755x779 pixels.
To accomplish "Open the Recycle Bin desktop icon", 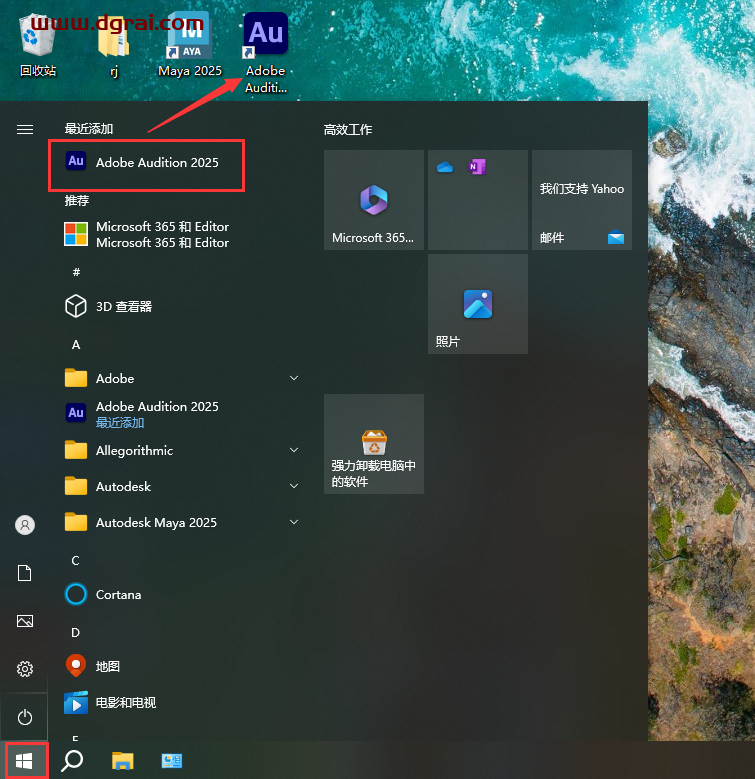I will pos(38,46).
